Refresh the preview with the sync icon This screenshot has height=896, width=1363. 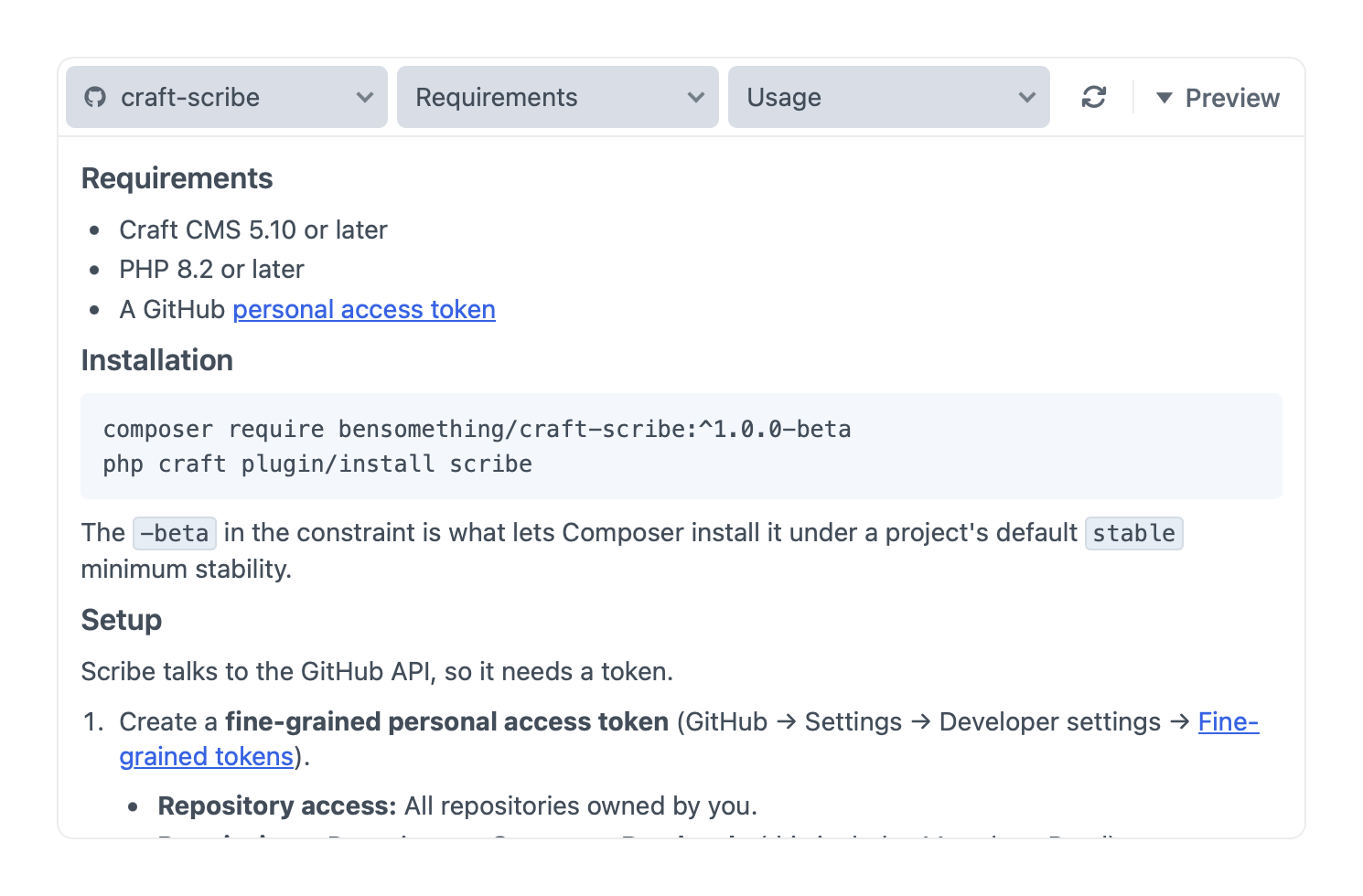coord(1094,97)
